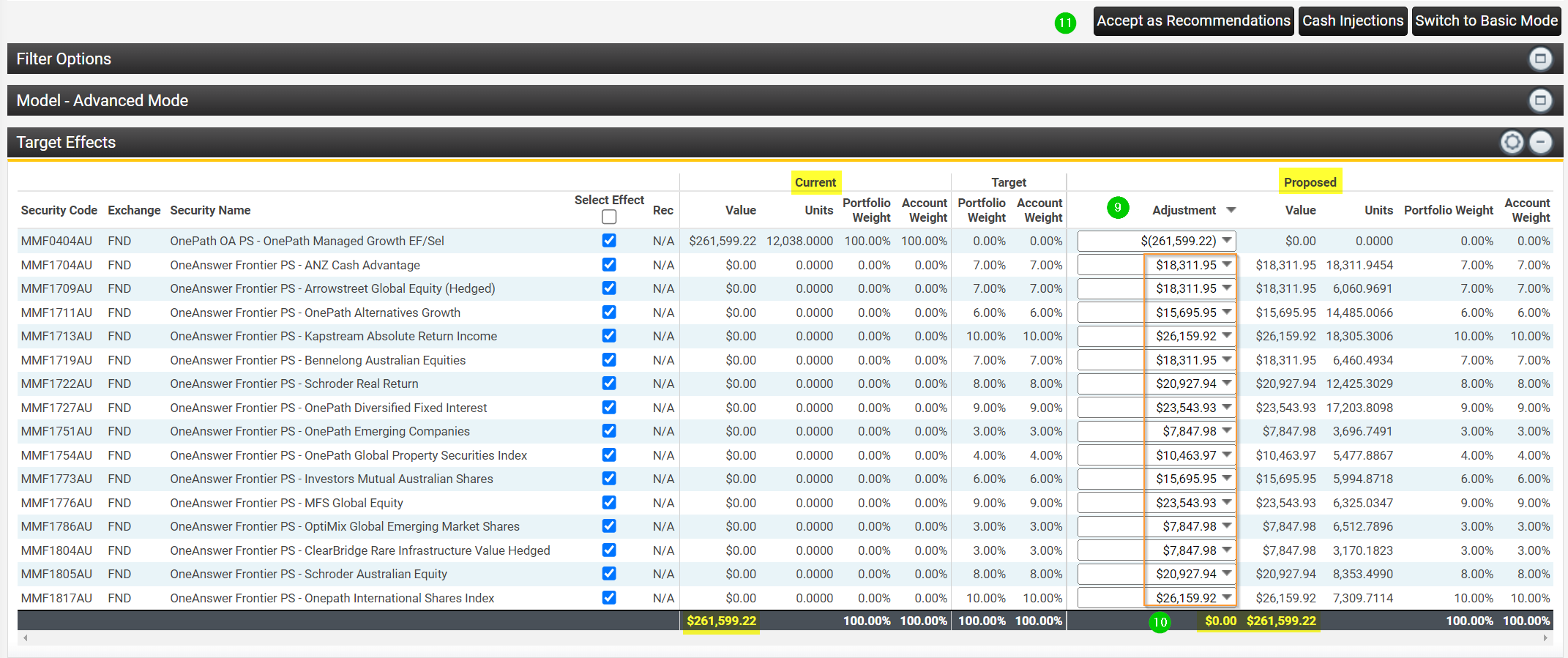1568x658 pixels.
Task: Collapse the Filter Options panel icon
Action: click(1540, 59)
